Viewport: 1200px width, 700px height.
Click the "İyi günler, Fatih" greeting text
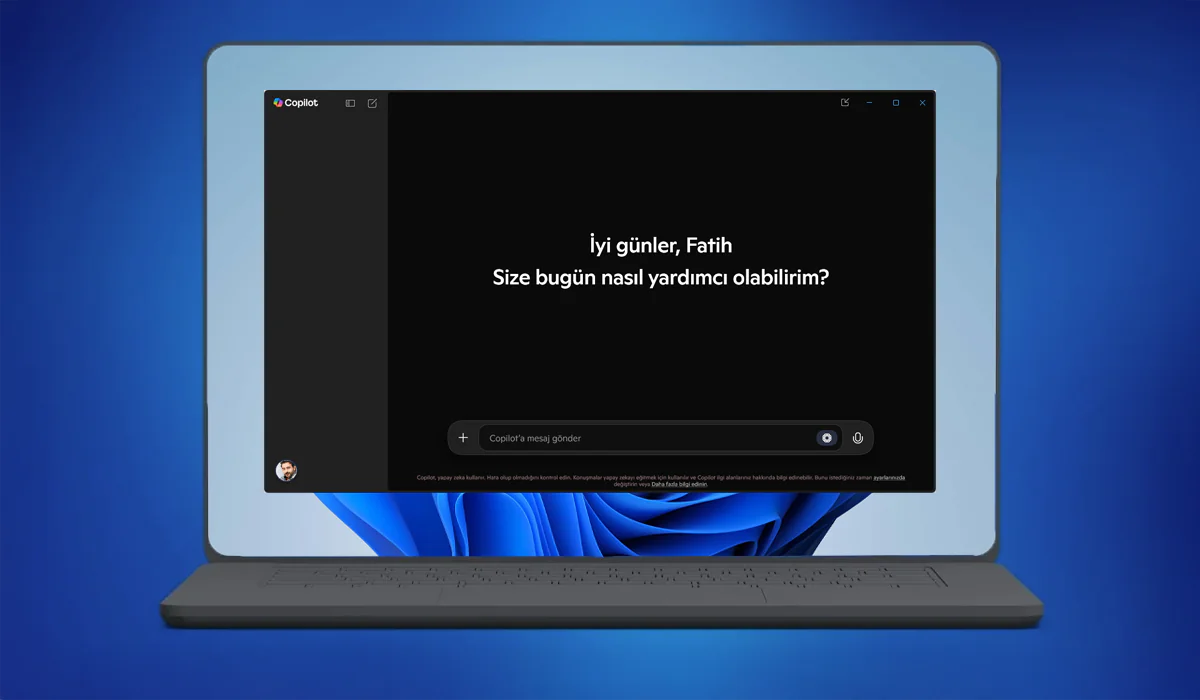(x=660, y=245)
